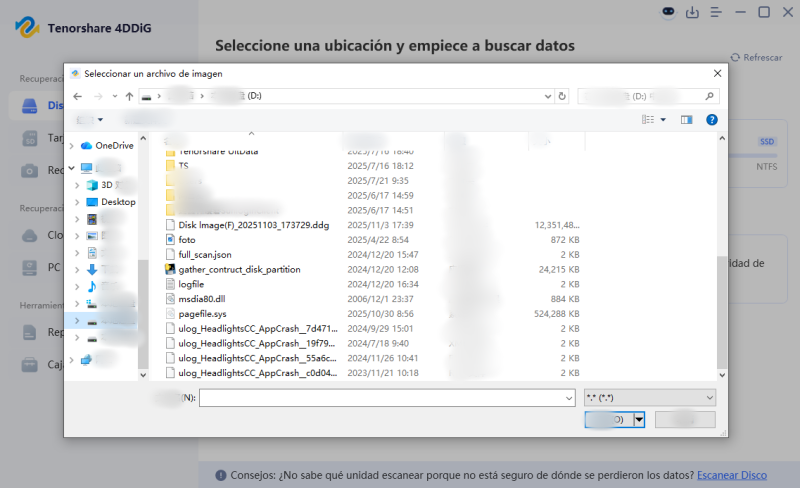Close the Seleccionar un archivo de imagen dialog
The image size is (800, 488).
coord(717,74)
